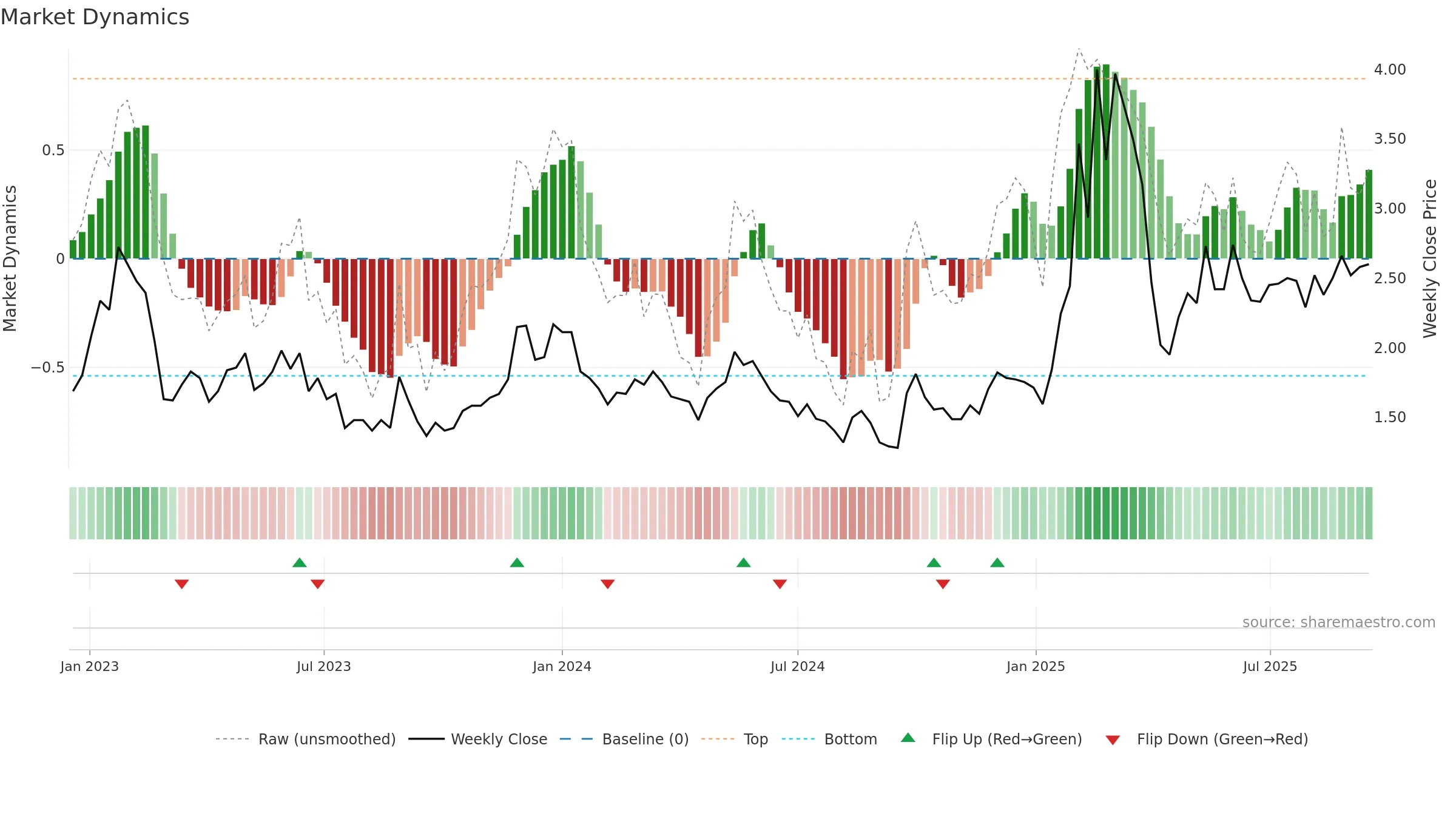Click the Weekly Close Price axis title
This screenshot has height=819, width=1456.
[1431, 258]
